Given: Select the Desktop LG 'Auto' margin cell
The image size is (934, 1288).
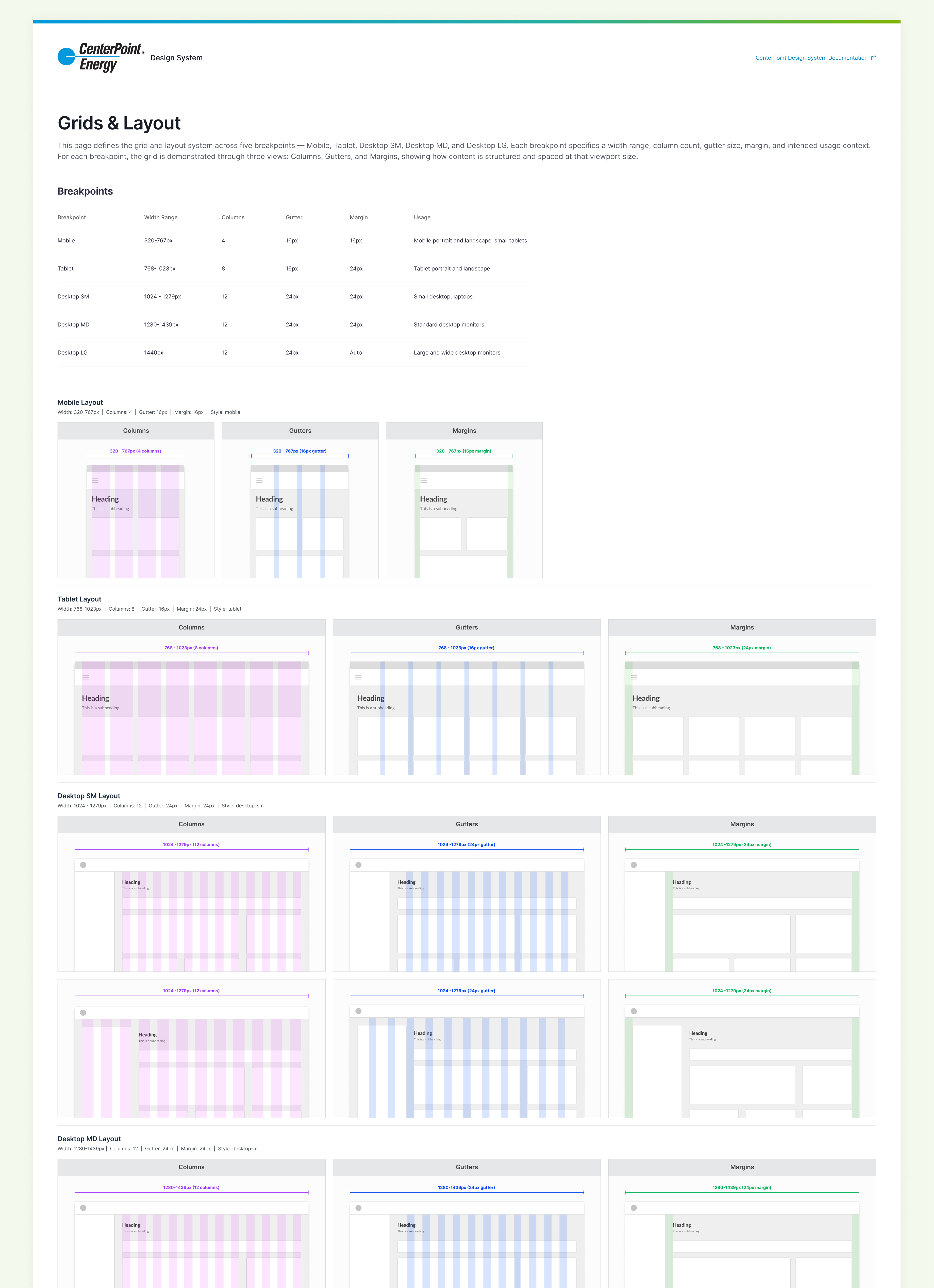Looking at the screenshot, I should coord(356,353).
